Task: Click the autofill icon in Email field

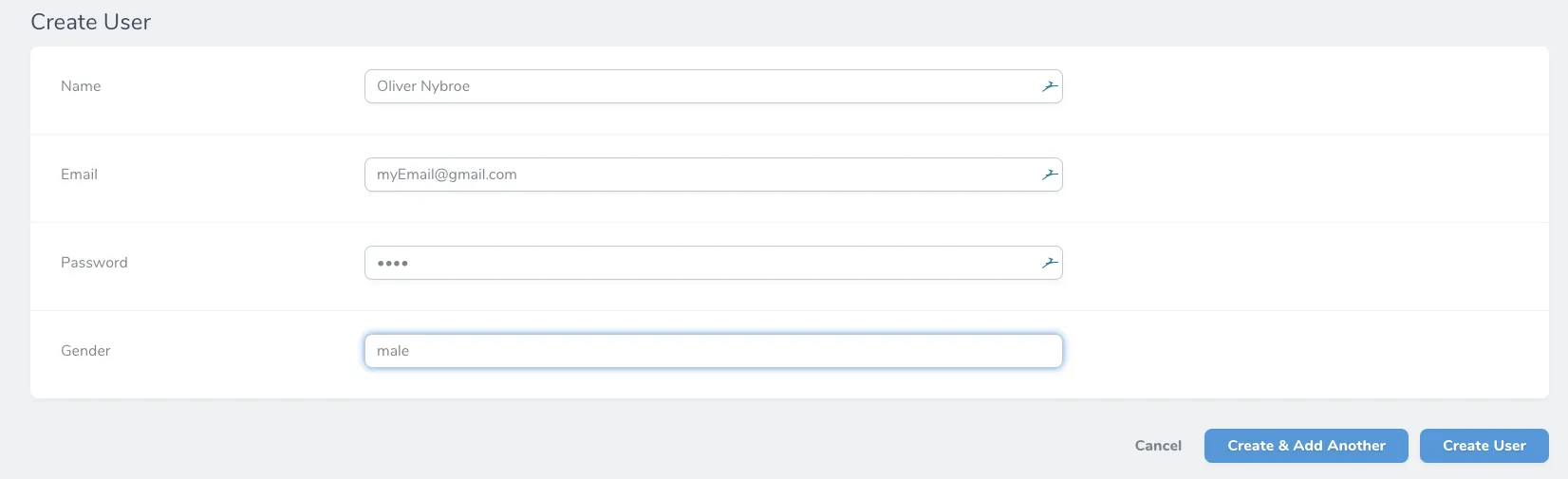Action: 1049,175
